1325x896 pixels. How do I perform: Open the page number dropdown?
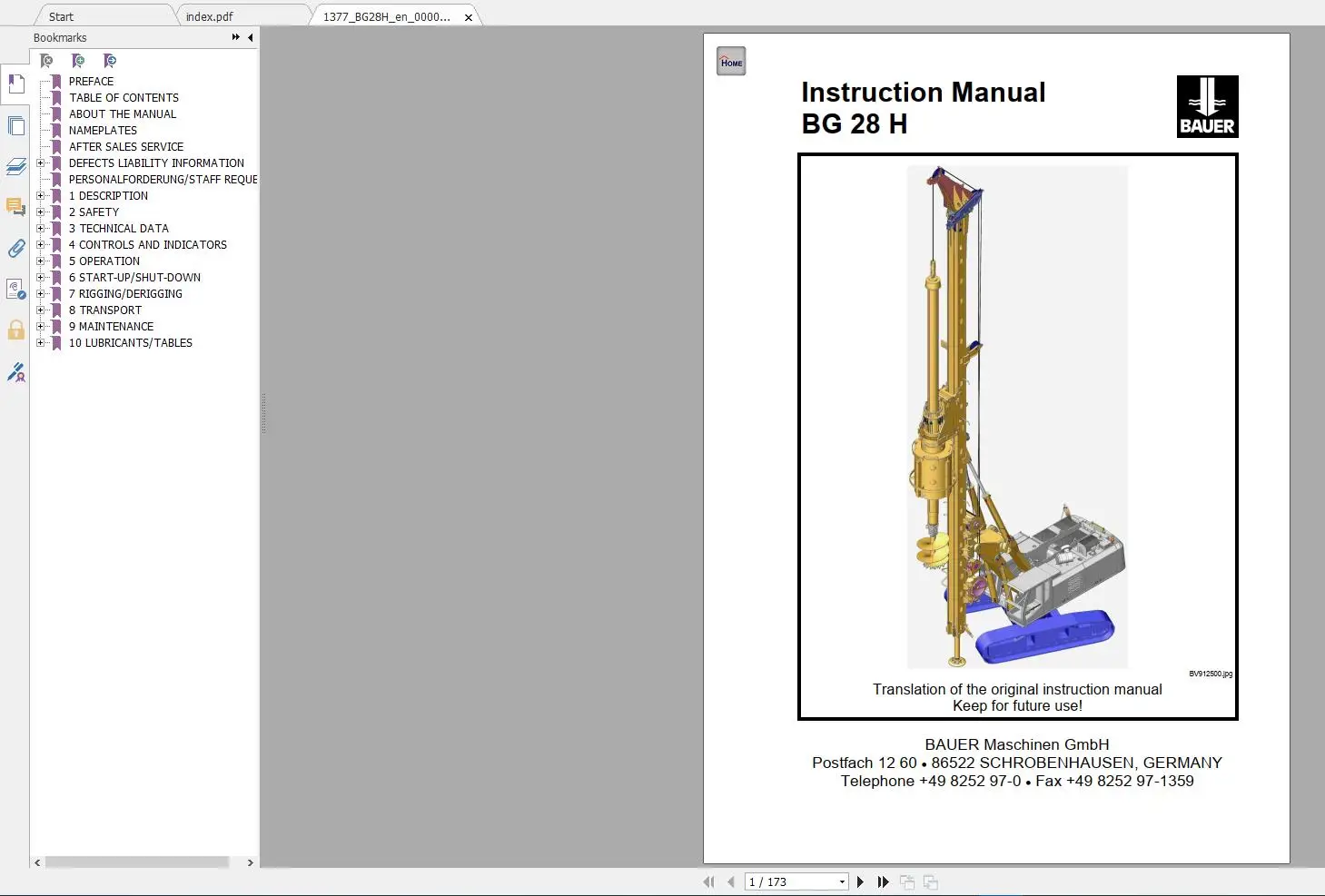point(841,881)
